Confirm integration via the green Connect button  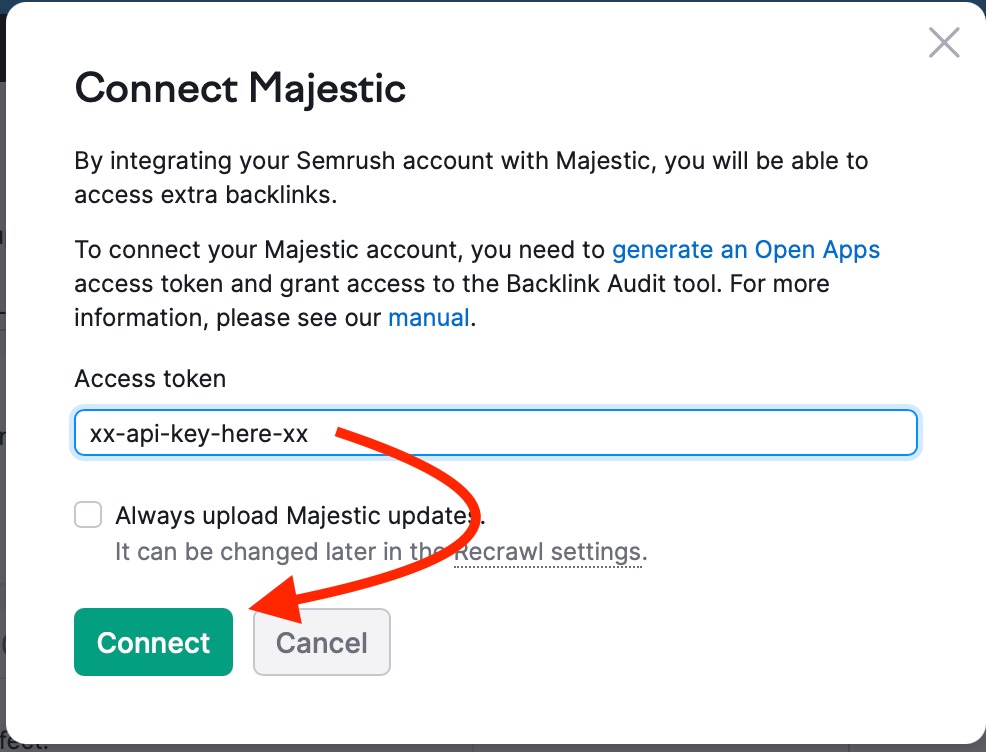(153, 642)
